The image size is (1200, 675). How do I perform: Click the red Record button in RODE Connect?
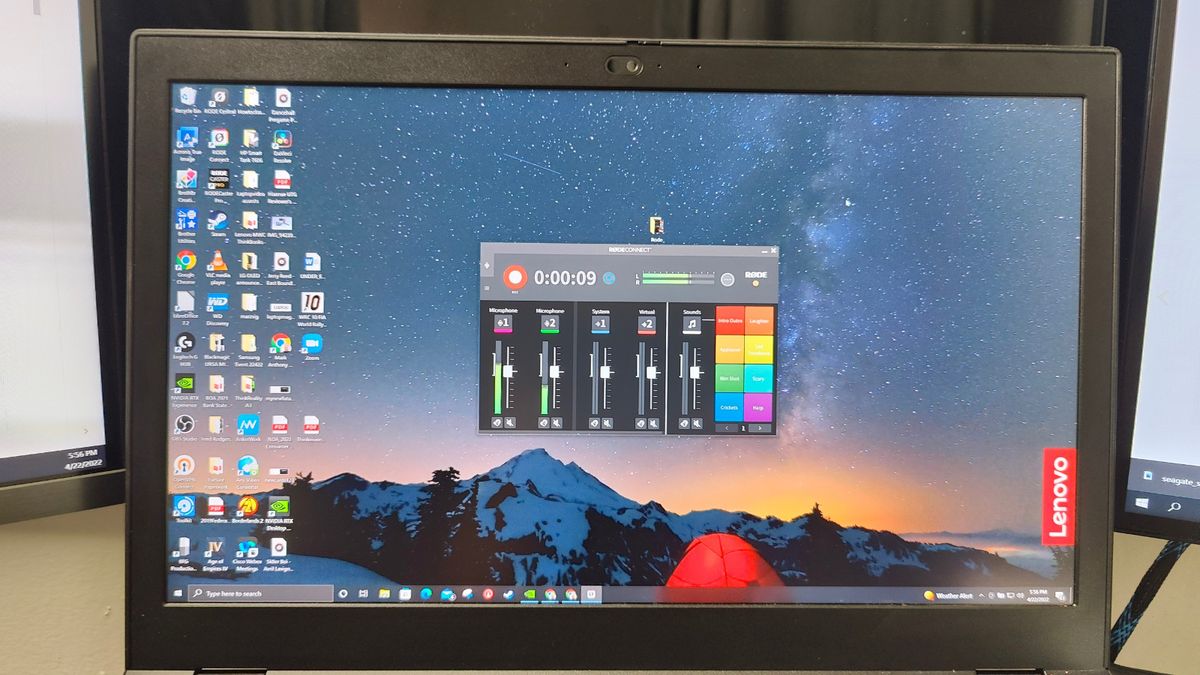click(x=515, y=277)
